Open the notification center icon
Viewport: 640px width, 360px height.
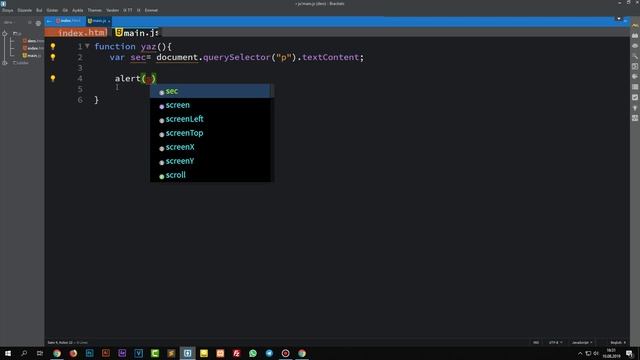click(x=629, y=353)
